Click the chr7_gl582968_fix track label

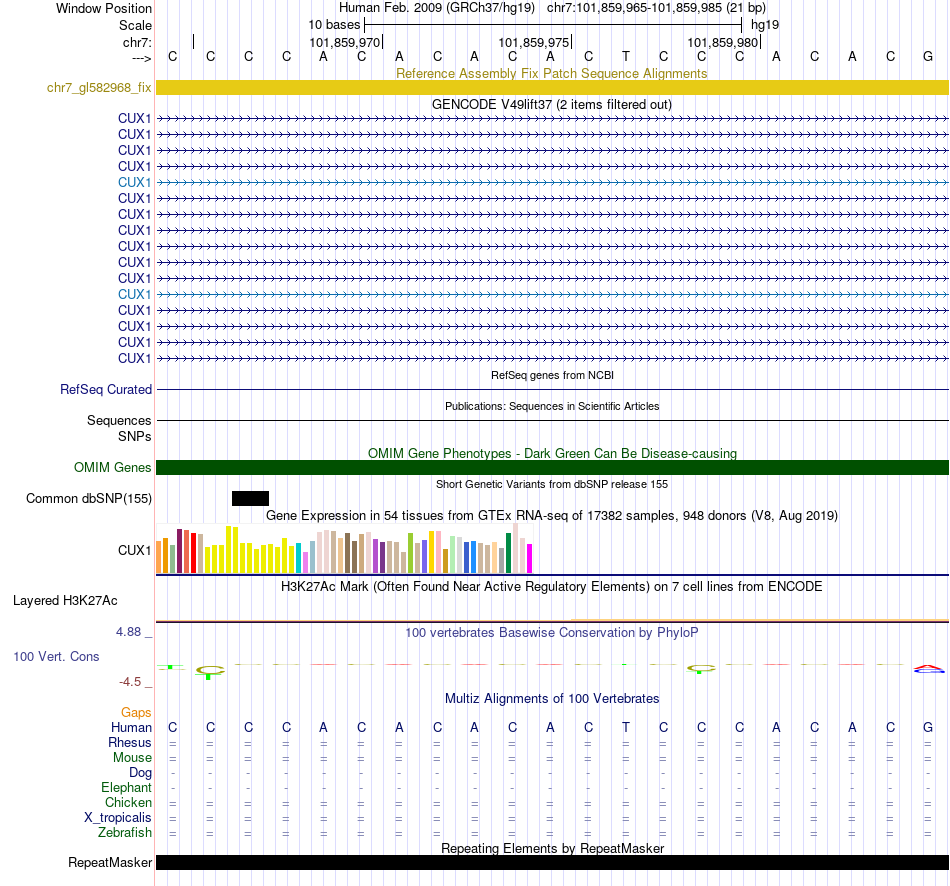coord(99,87)
